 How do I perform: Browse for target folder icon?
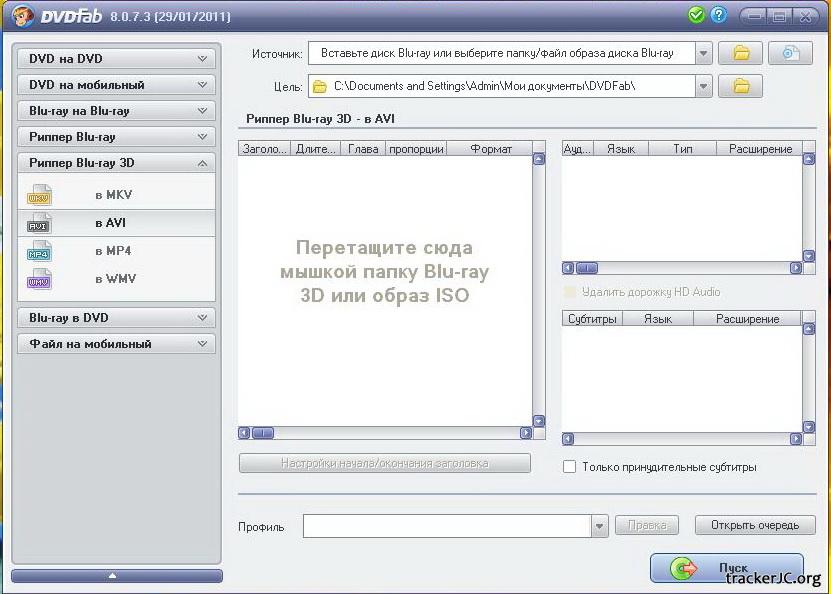(741, 86)
